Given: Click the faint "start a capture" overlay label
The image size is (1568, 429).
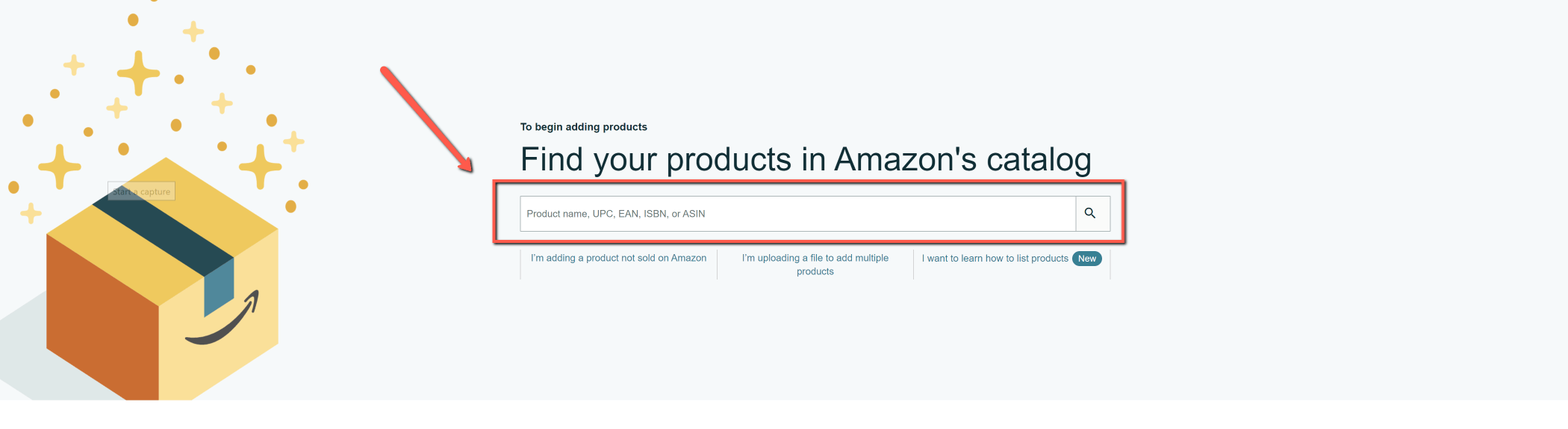Looking at the screenshot, I should (x=142, y=192).
